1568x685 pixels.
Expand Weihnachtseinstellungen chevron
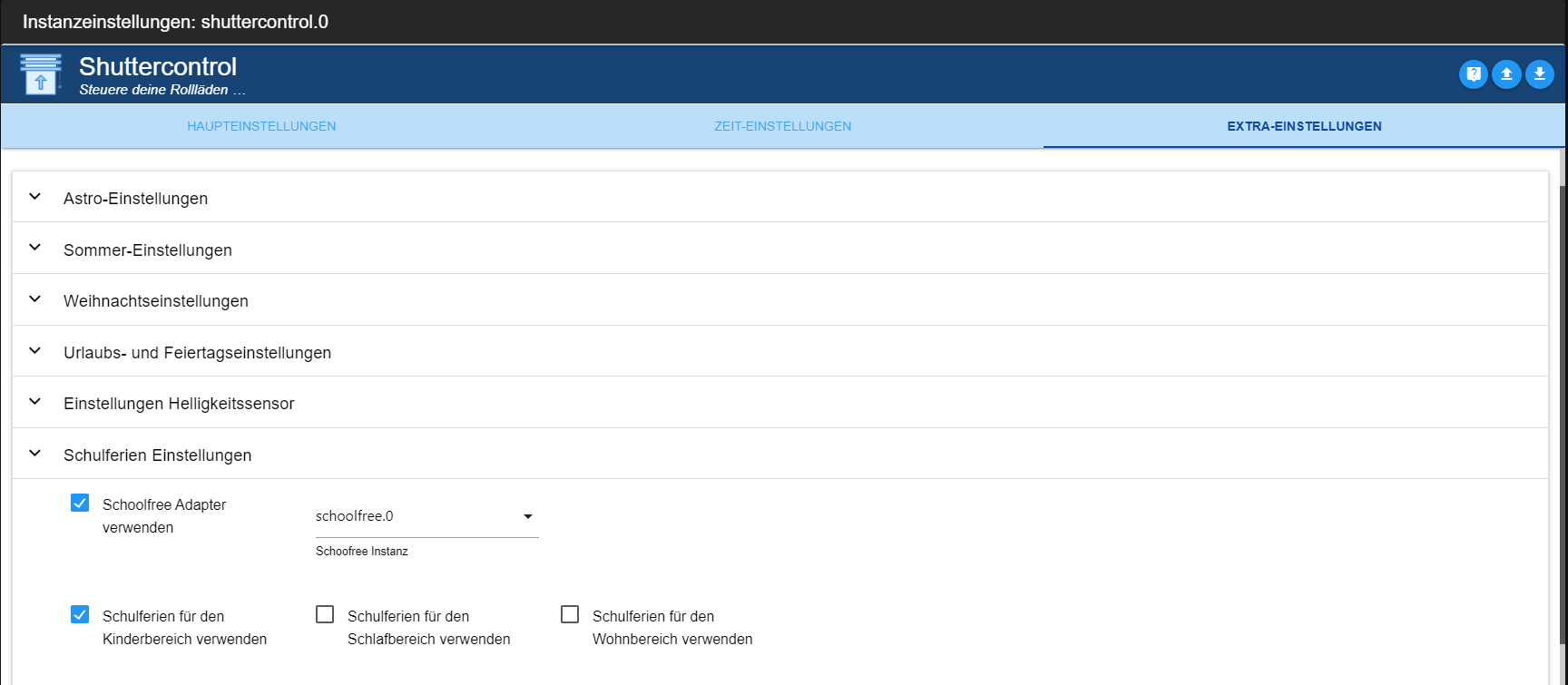[x=34, y=299]
